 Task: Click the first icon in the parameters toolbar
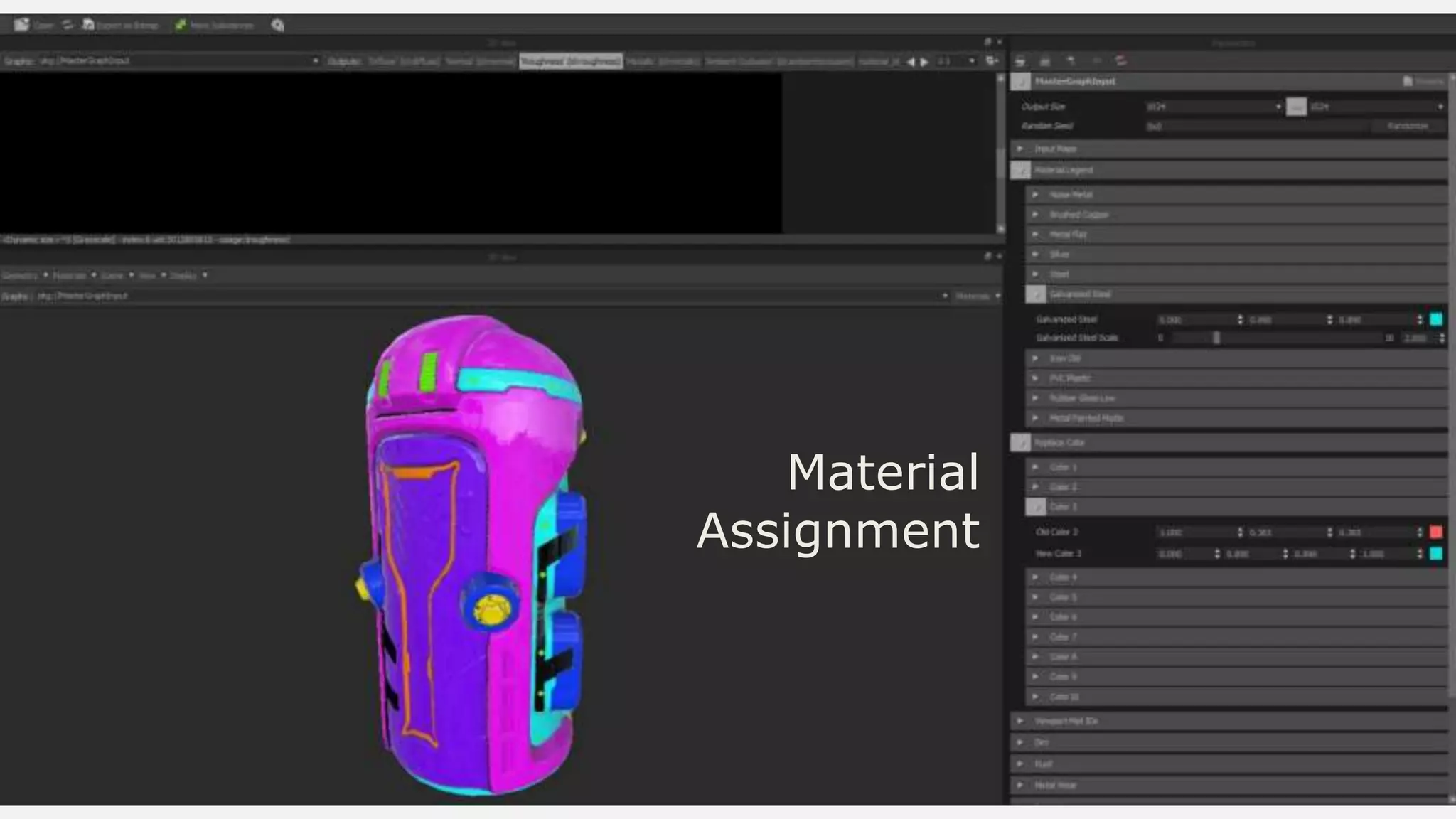(x=1020, y=61)
